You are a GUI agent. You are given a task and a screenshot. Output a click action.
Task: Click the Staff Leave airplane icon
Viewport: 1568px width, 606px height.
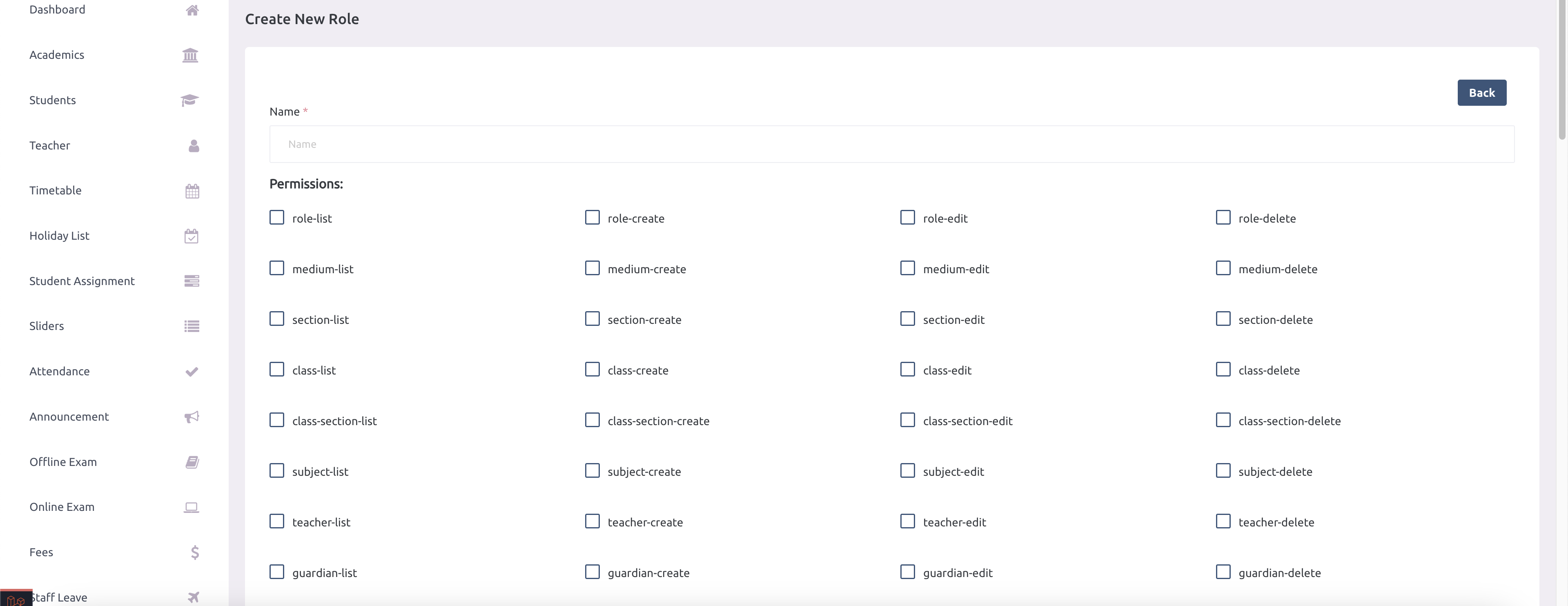(x=194, y=597)
